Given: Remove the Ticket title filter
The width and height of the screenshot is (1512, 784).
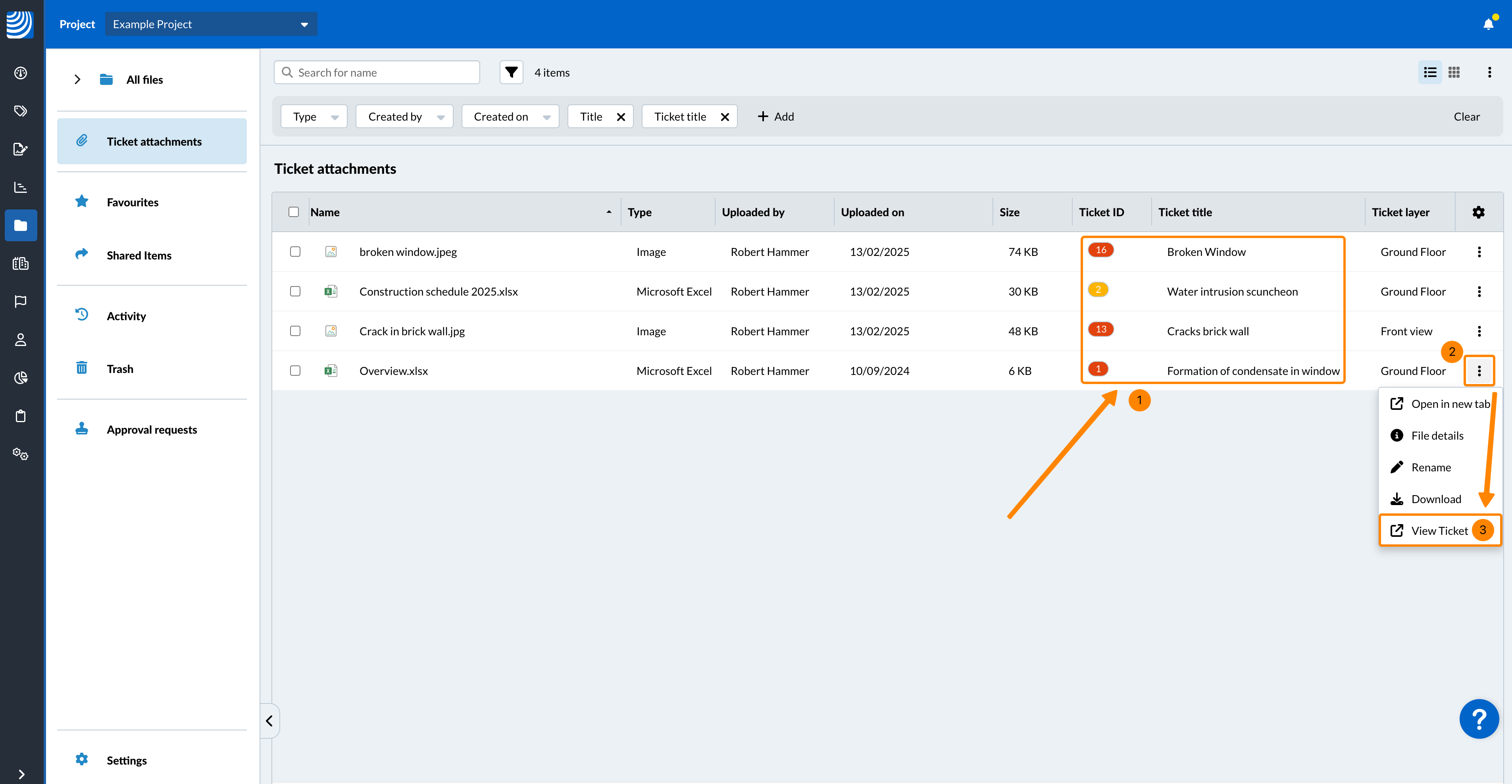Looking at the screenshot, I should [x=725, y=117].
